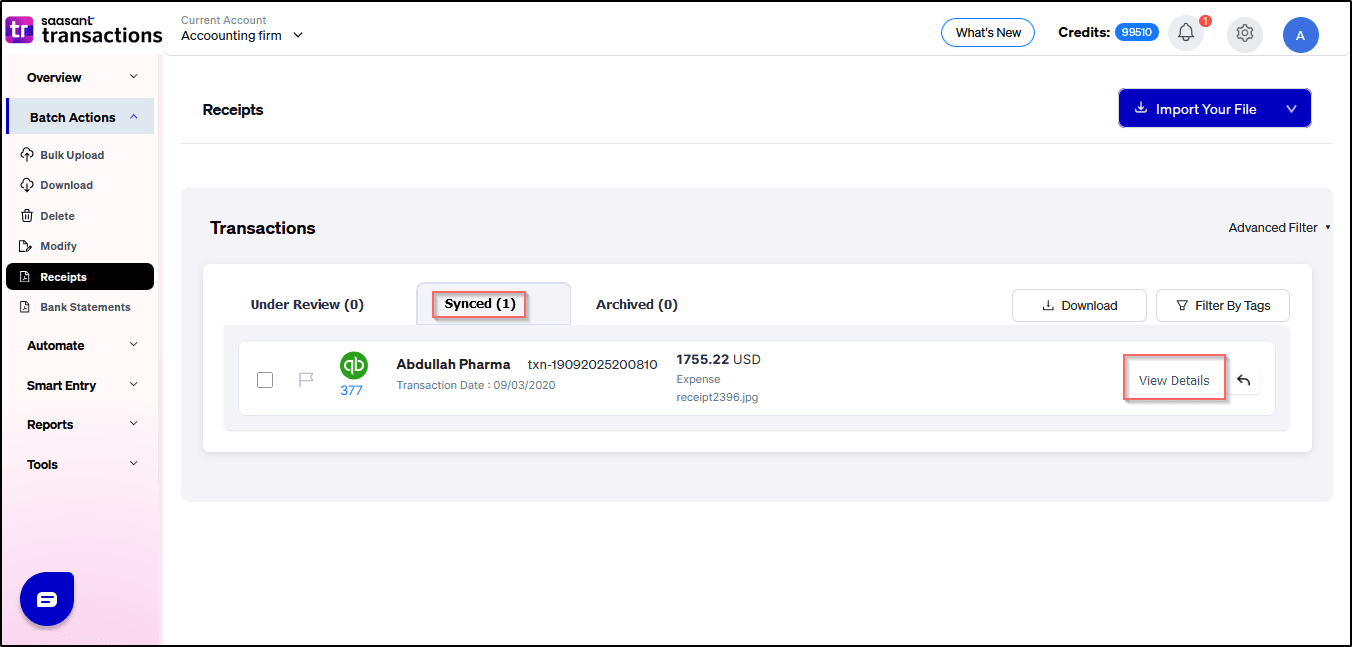Flag the Abdullah Pharma transaction

(x=306, y=380)
